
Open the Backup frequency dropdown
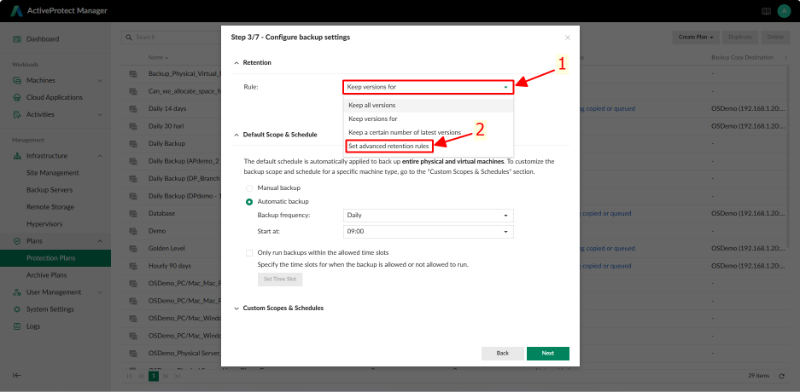428,215
